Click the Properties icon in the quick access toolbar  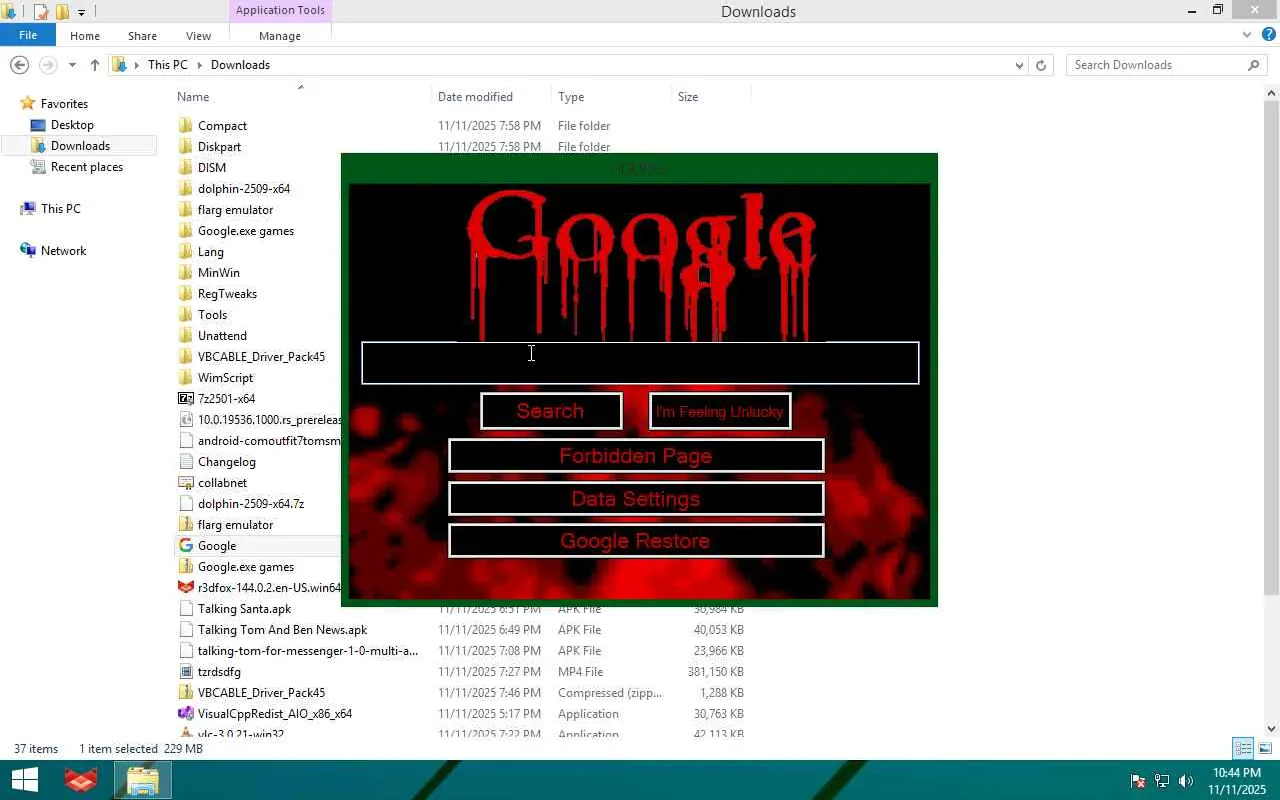coord(41,12)
